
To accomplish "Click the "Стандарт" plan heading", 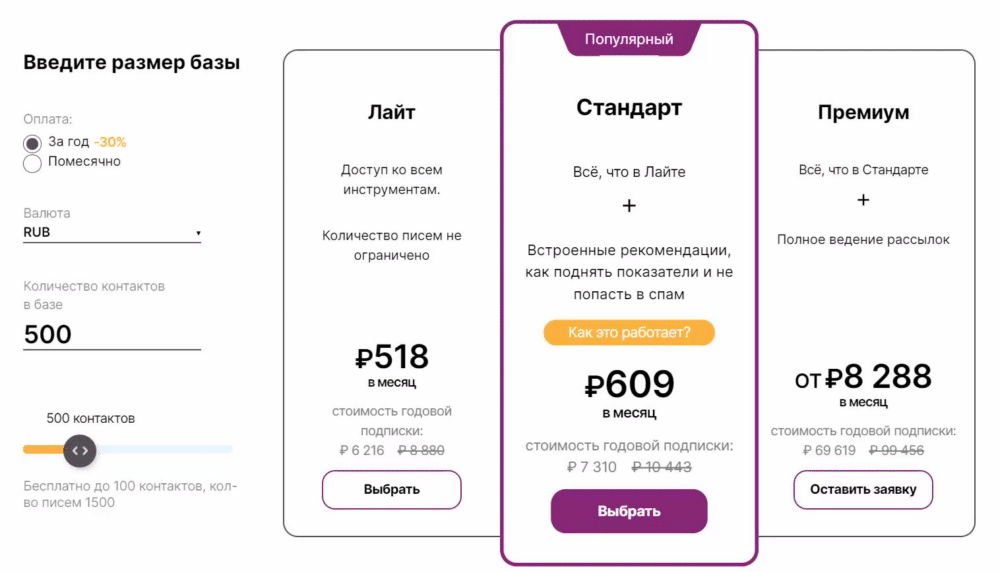I will [x=629, y=107].
